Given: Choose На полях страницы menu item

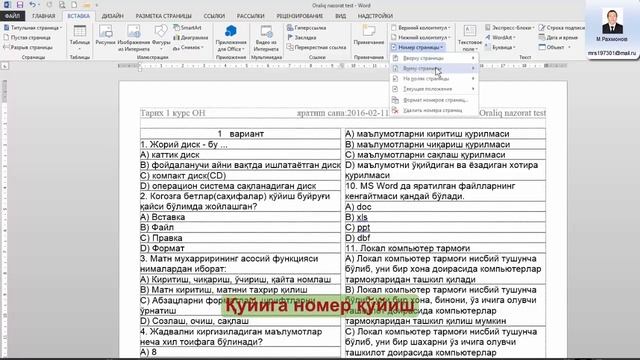Looking at the screenshot, I should click(434, 78).
